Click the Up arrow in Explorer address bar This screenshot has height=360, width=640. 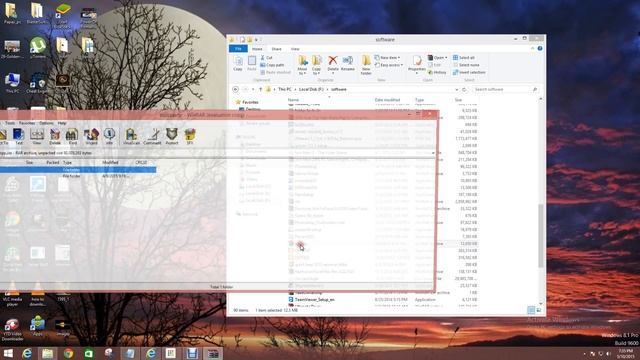pos(260,89)
